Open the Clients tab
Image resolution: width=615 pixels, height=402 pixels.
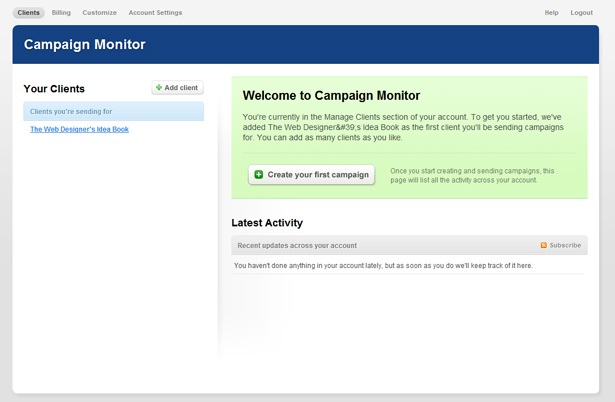pyautogui.click(x=28, y=13)
